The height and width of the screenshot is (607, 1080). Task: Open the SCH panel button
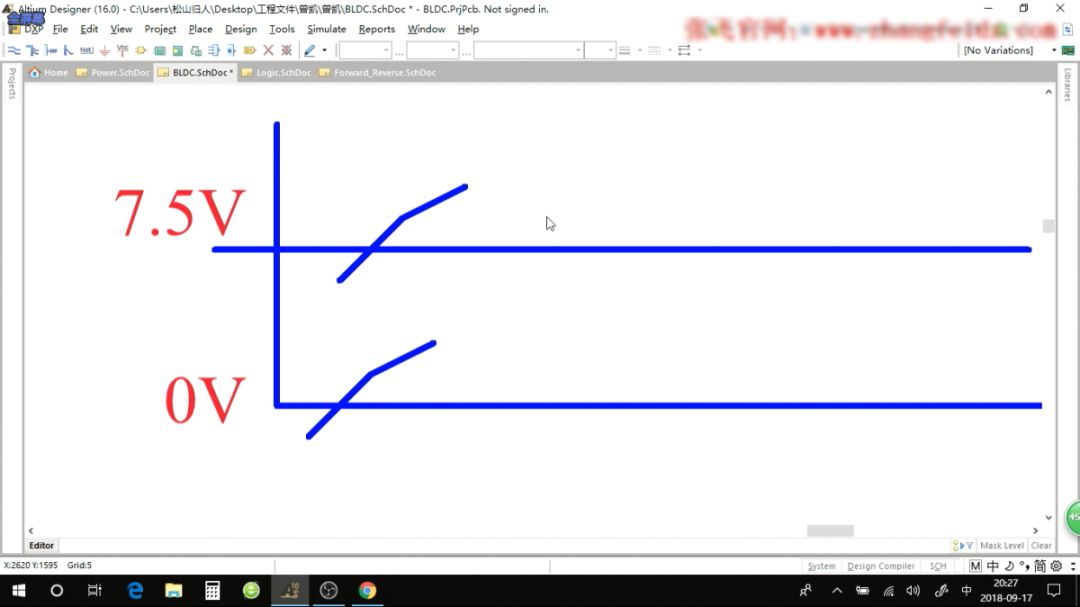pos(937,566)
